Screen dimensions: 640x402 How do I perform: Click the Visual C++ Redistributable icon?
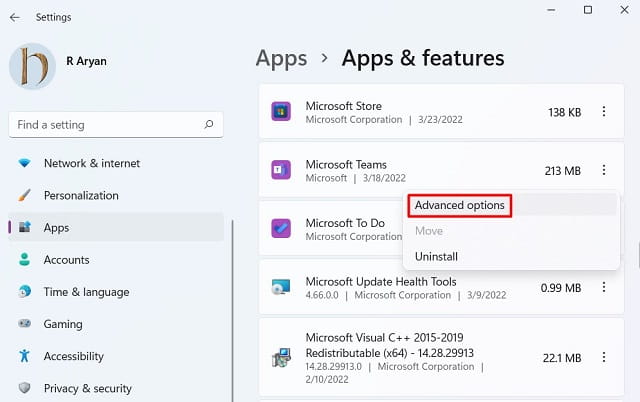point(281,359)
